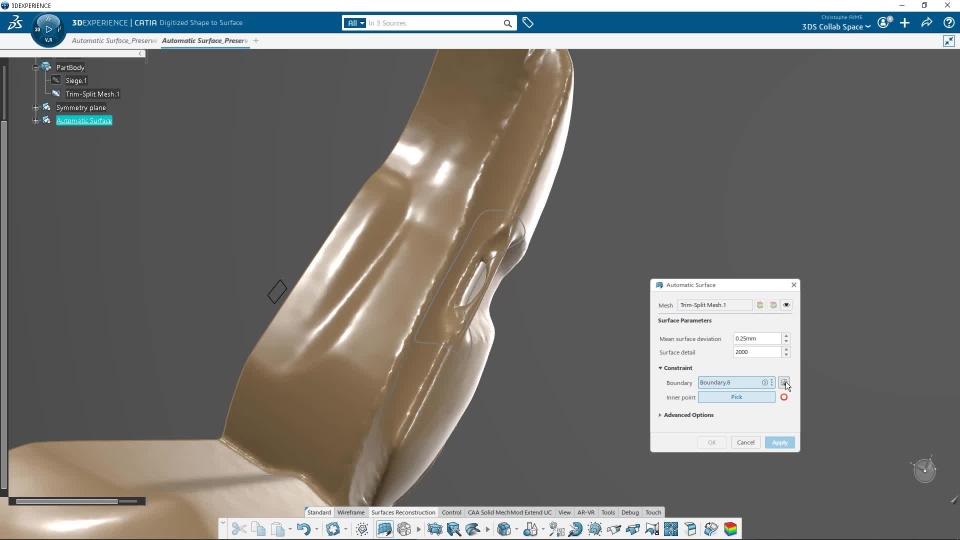This screenshot has width=960, height=540.
Task: Switch to first Automatic Surface_Preserve document tab
Action: pos(114,40)
